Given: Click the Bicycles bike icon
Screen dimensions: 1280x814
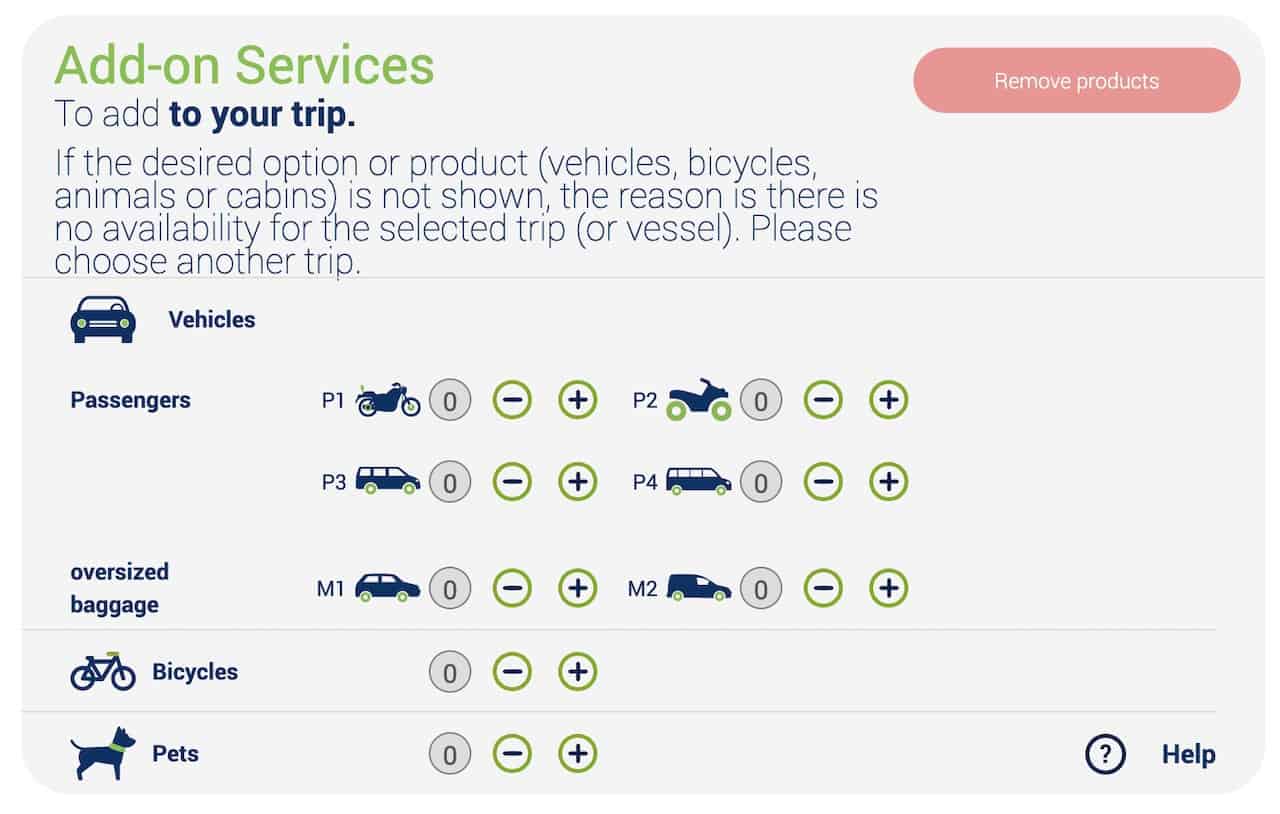Looking at the screenshot, I should click(x=103, y=671).
